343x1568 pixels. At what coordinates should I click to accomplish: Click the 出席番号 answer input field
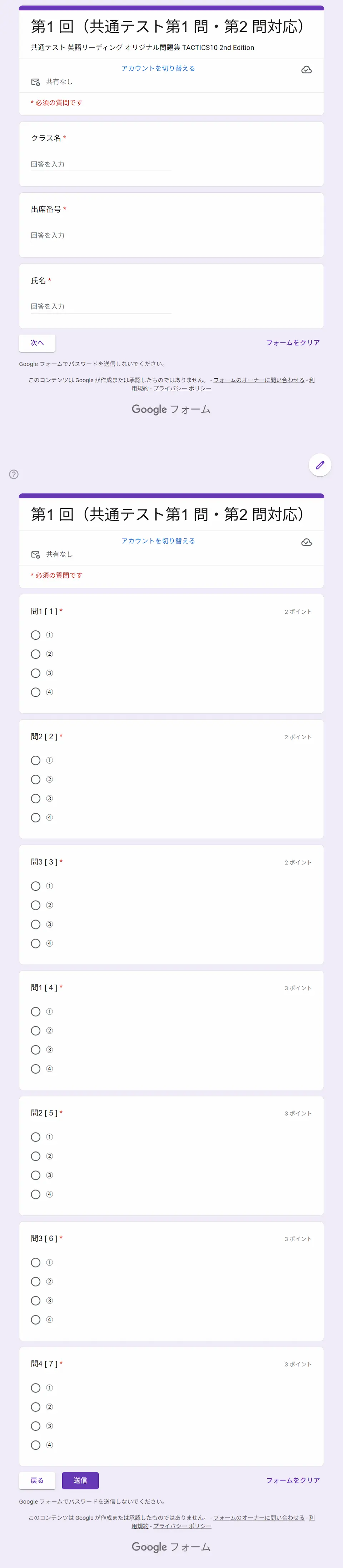pos(101,236)
